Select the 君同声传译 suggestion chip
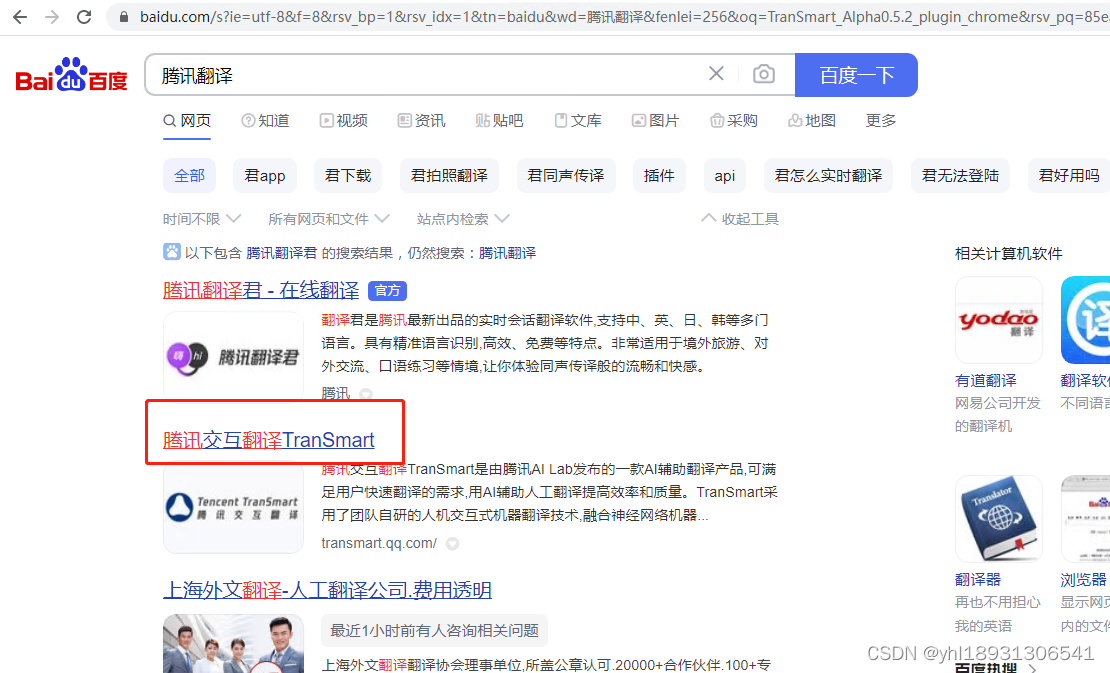The image size is (1110, 673). coord(566,176)
